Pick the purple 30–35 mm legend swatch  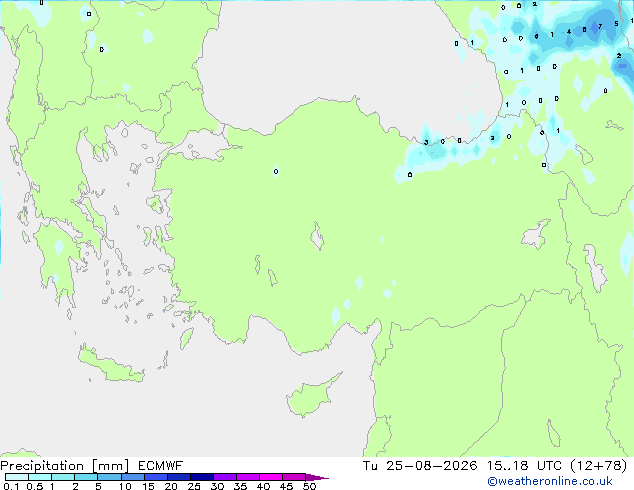[225, 477]
